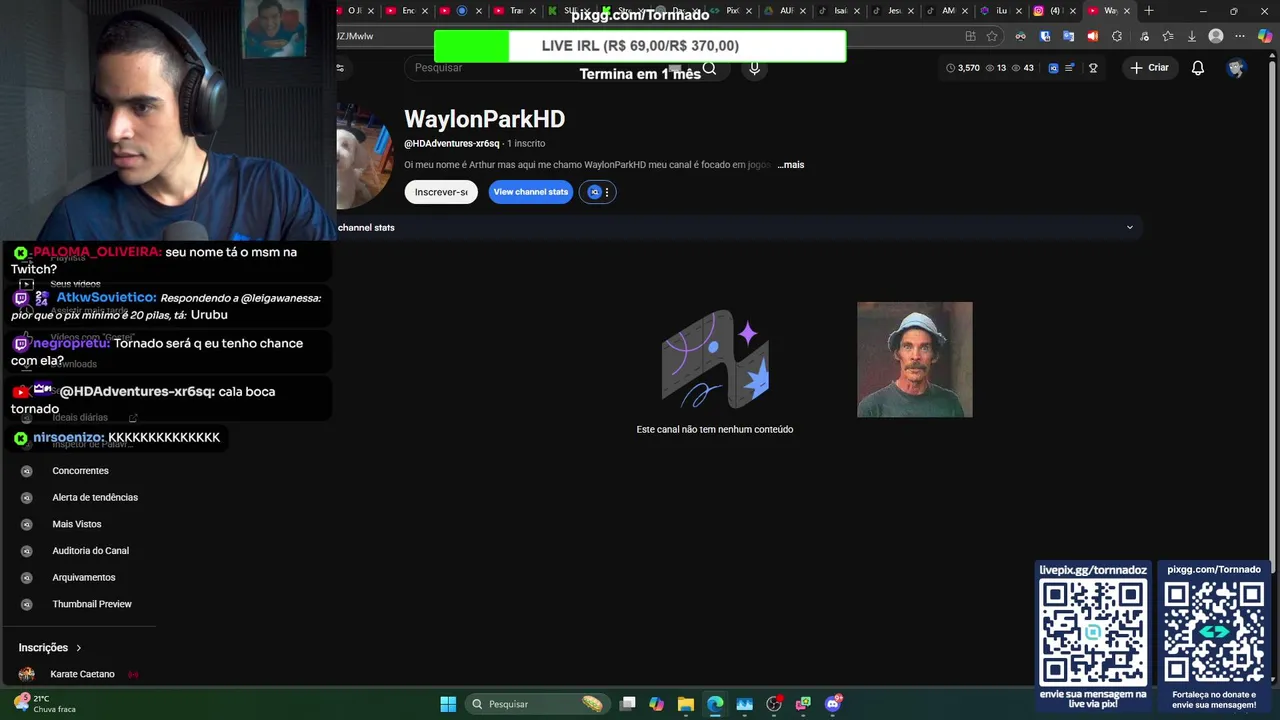1280x720 pixels.
Task: Click the vidIQ trophy icon
Action: 1093,68
